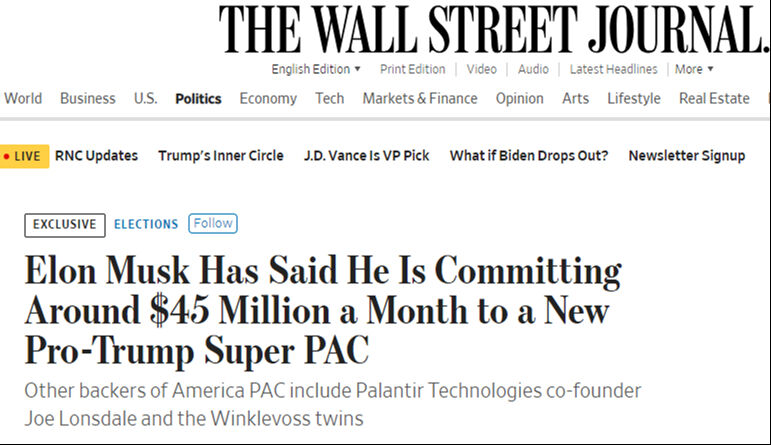Go to the Video section

pyautogui.click(x=481, y=69)
